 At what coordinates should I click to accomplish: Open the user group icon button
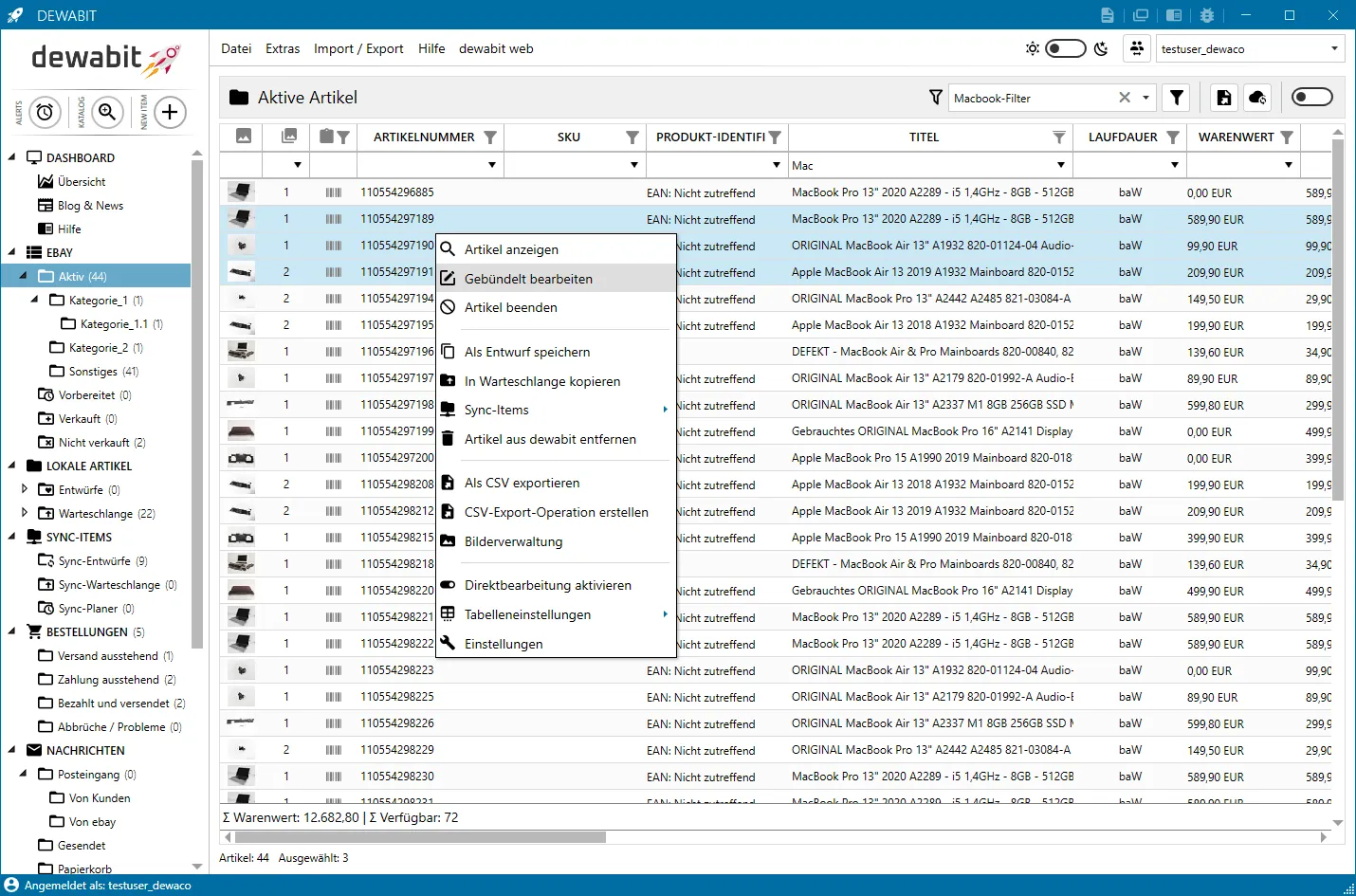click(1136, 48)
